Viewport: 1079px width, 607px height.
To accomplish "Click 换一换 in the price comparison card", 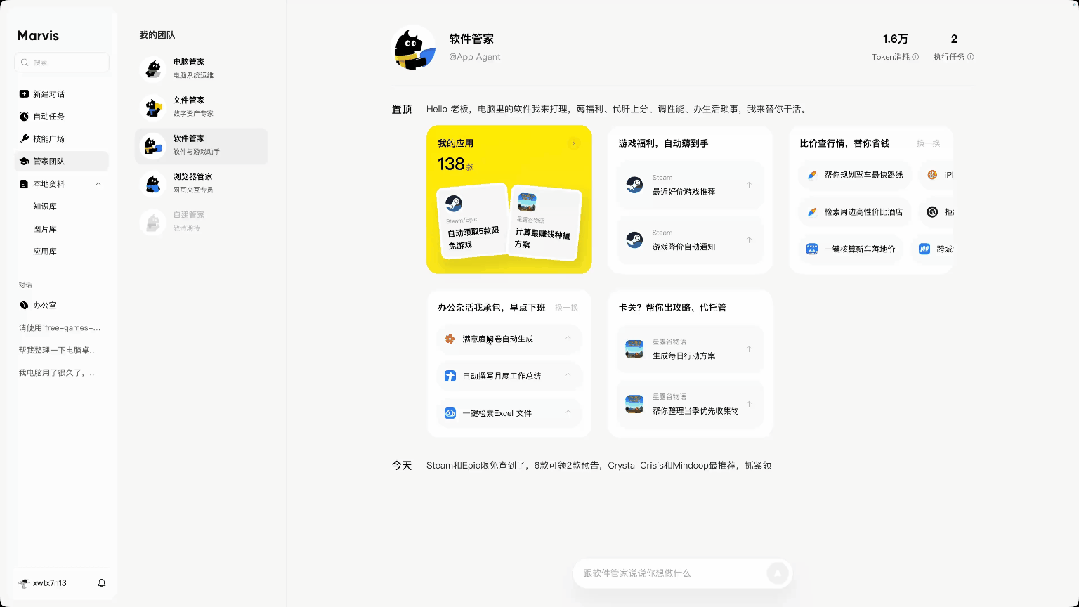I will click(x=928, y=144).
